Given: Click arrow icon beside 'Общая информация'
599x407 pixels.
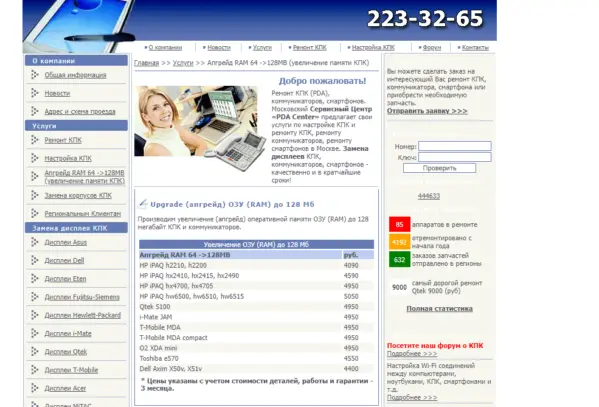Looking at the screenshot, I should pyautogui.click(x=35, y=75).
